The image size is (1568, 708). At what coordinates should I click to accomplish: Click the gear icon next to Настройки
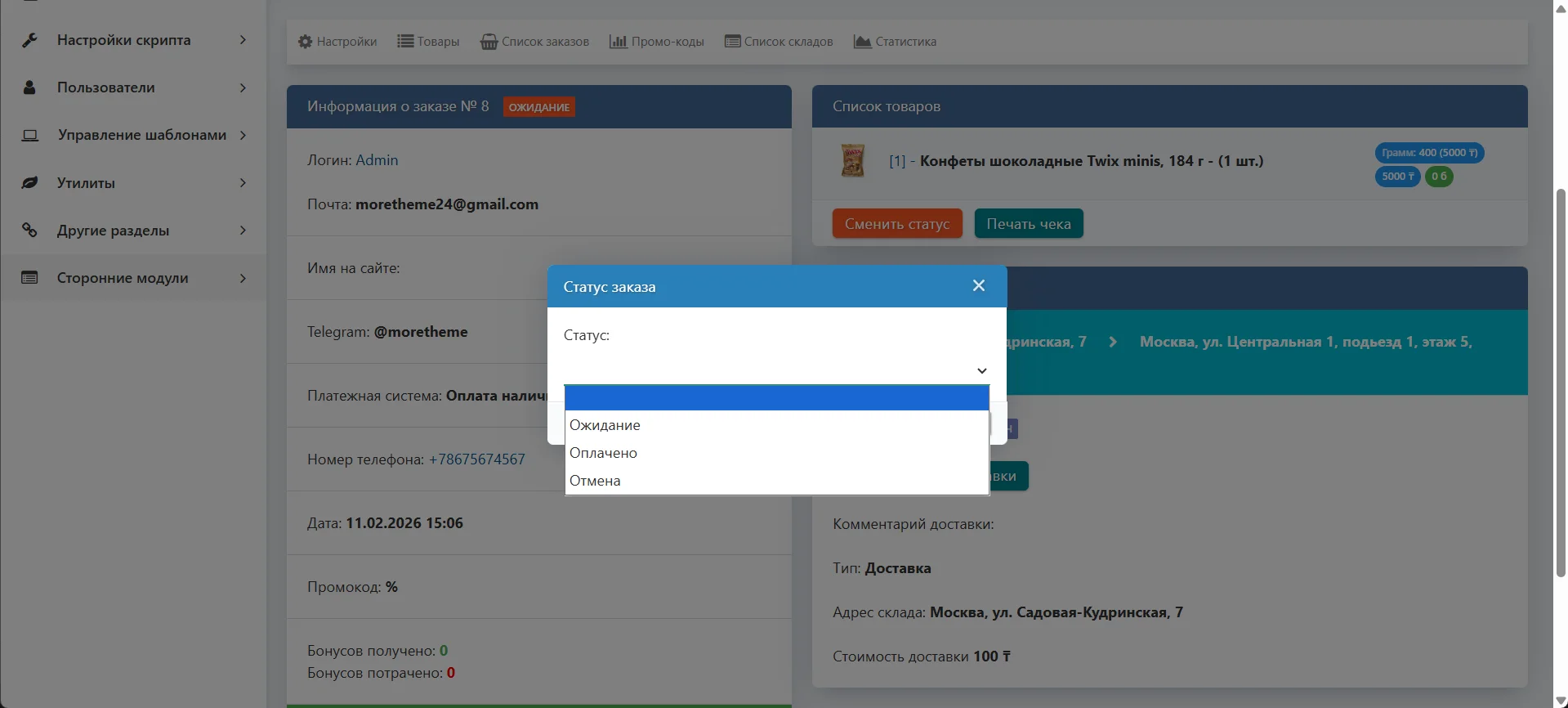coord(305,42)
